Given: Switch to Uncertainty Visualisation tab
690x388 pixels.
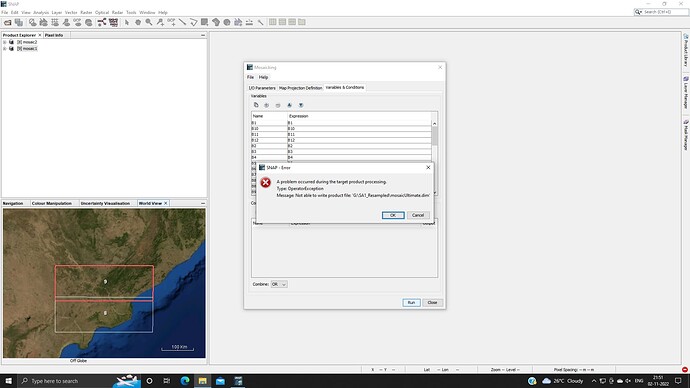Looking at the screenshot, I should [x=105, y=203].
